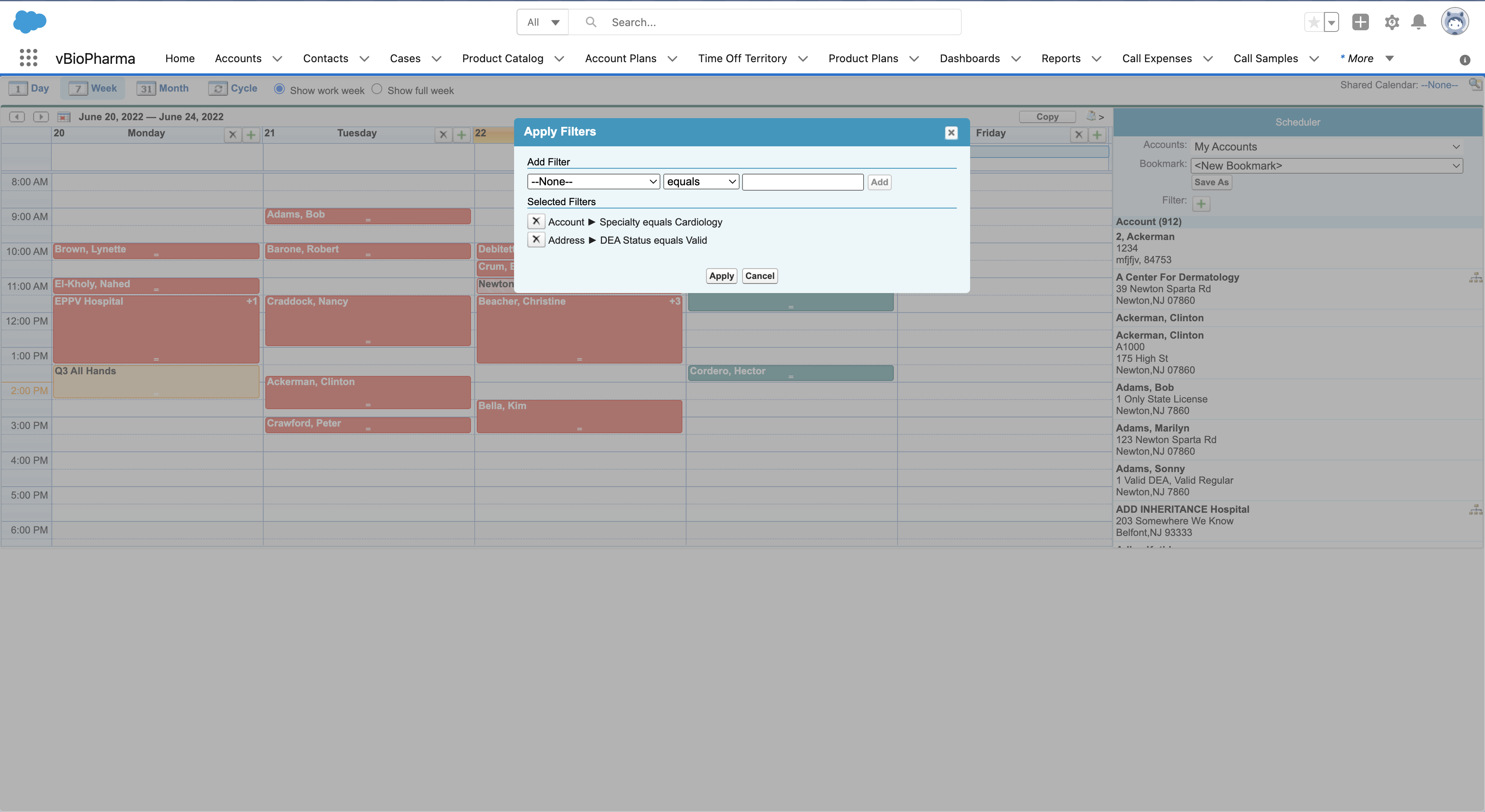Open the notifications bell
The image size is (1485, 812).
pyautogui.click(x=1419, y=22)
